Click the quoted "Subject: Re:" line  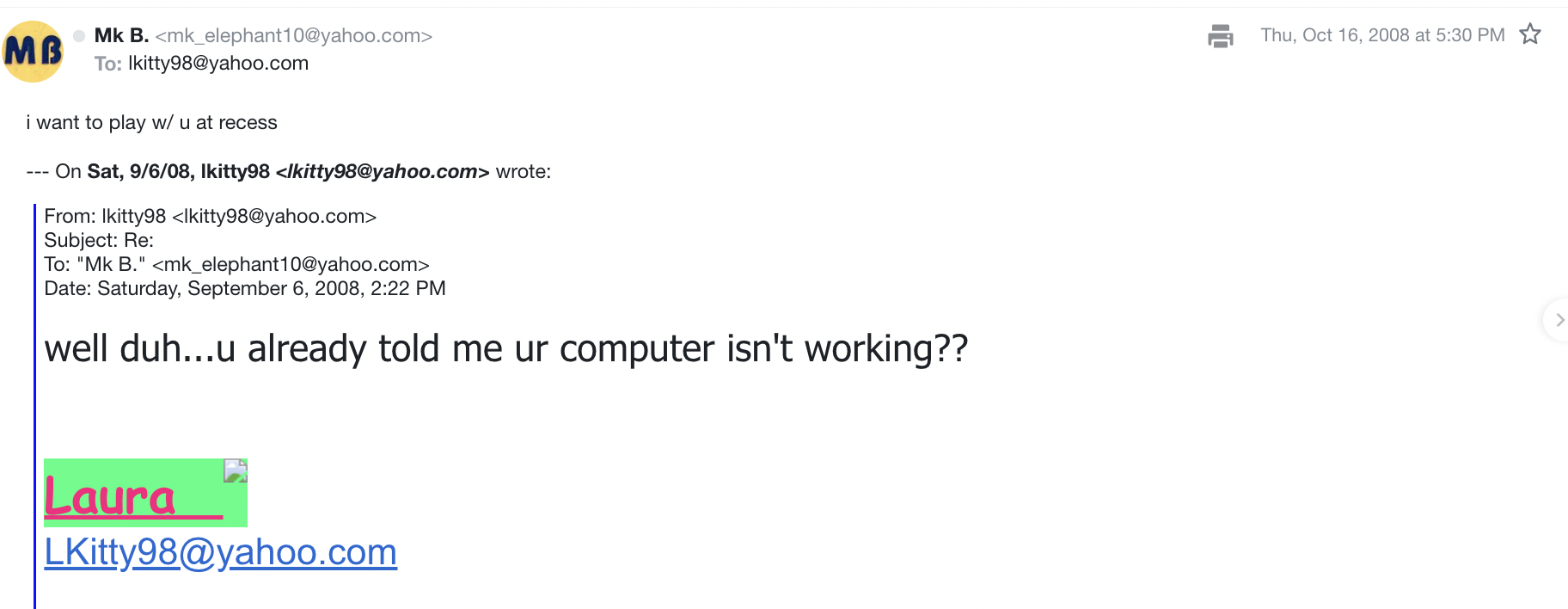click(99, 240)
